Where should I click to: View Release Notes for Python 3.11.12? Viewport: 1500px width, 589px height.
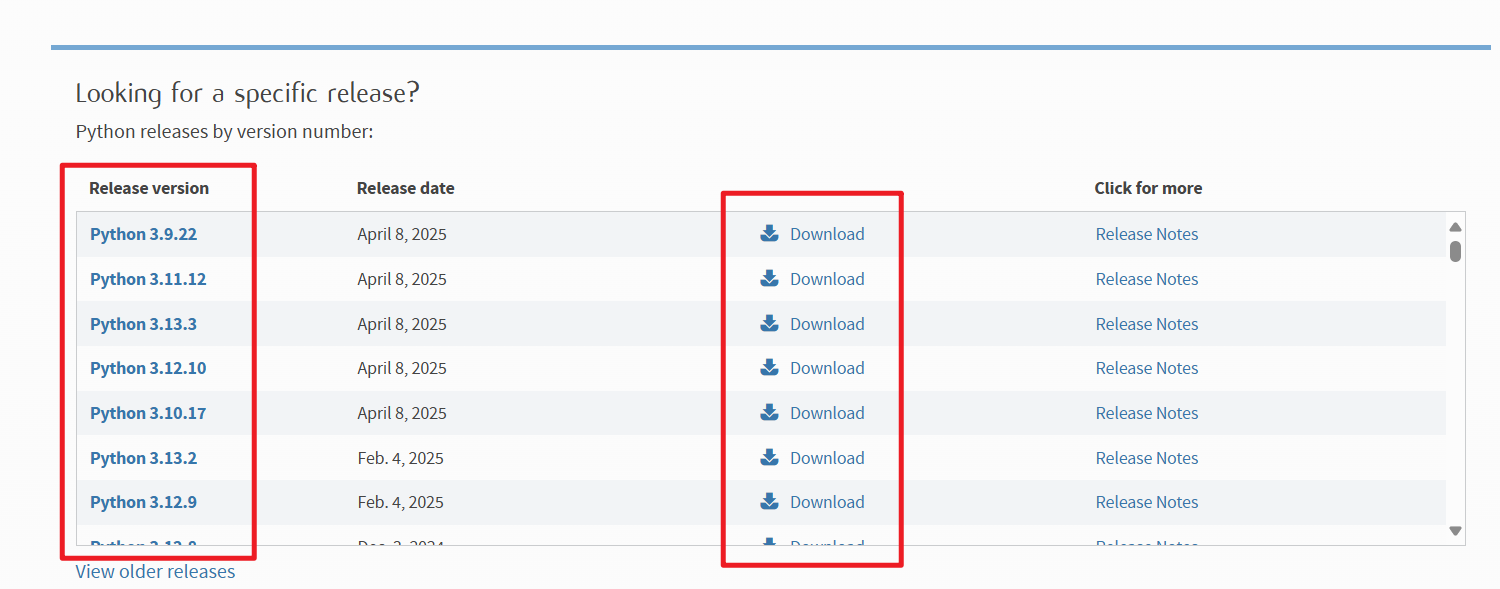1147,279
